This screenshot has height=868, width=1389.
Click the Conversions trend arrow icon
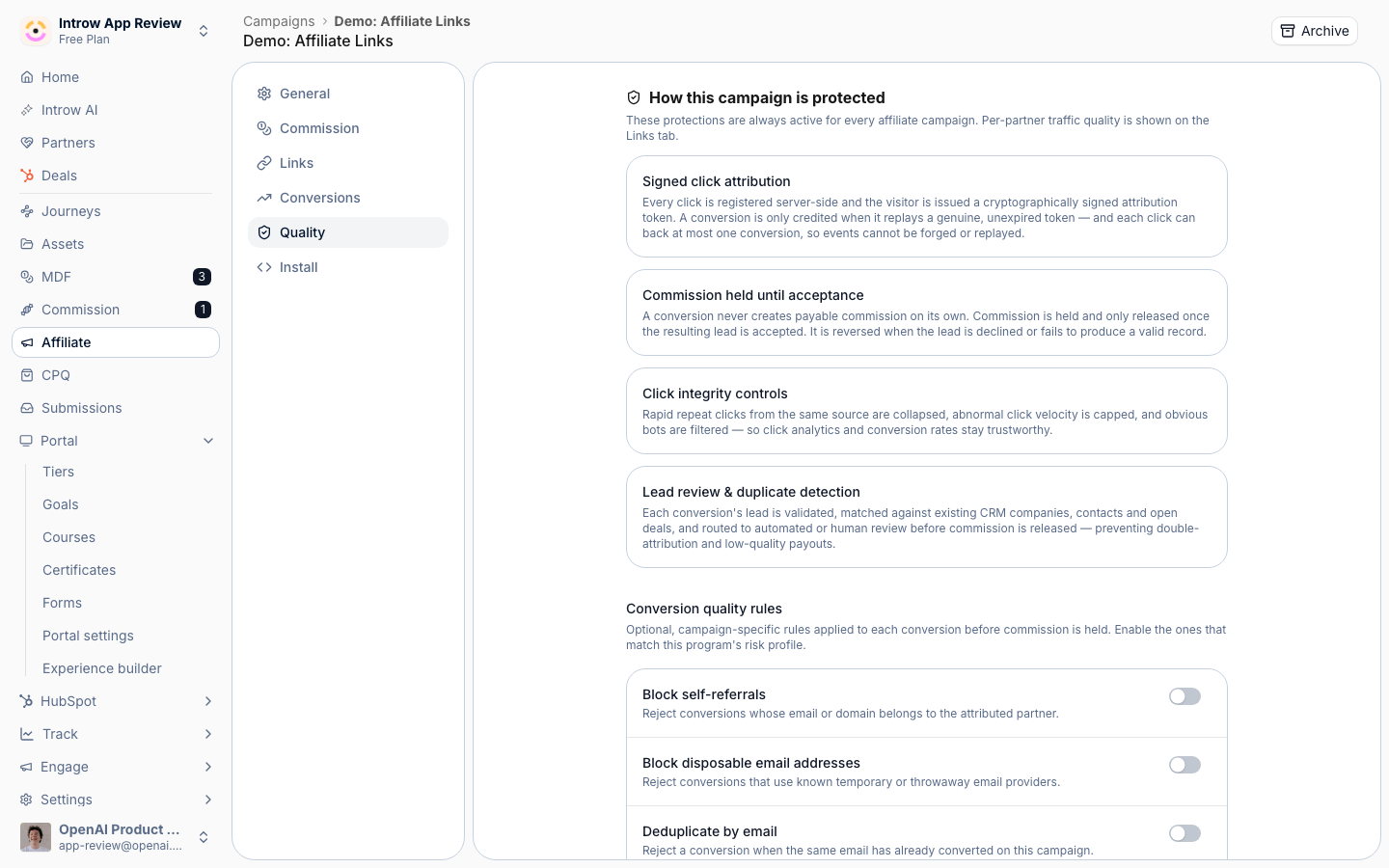pos(264,198)
